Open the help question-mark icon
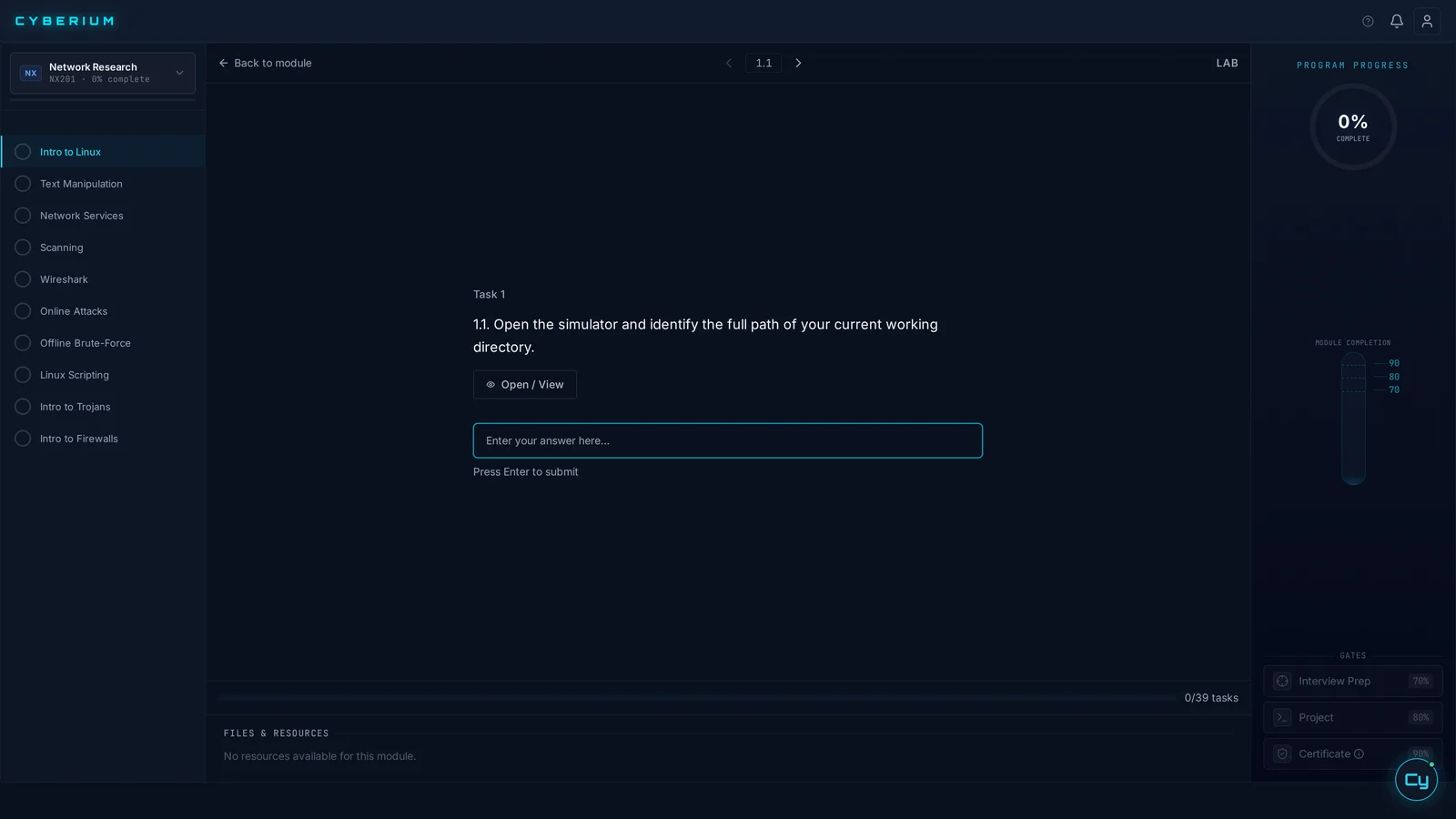1456x819 pixels. tap(1368, 21)
